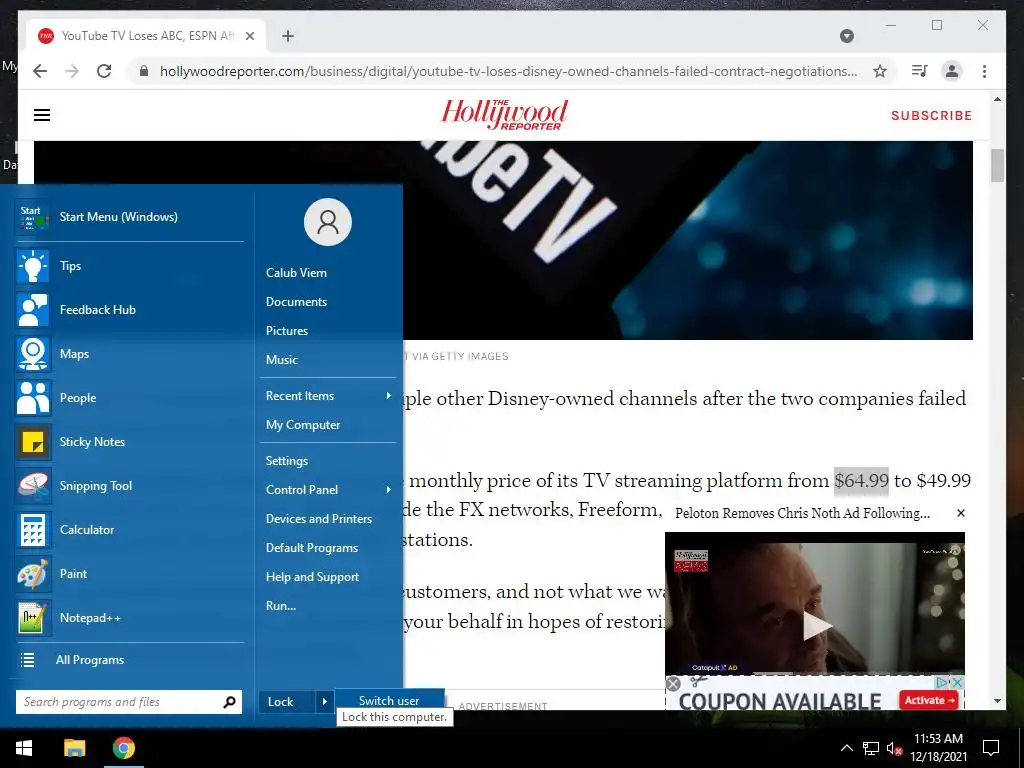Click the network tray icon

click(x=870, y=748)
